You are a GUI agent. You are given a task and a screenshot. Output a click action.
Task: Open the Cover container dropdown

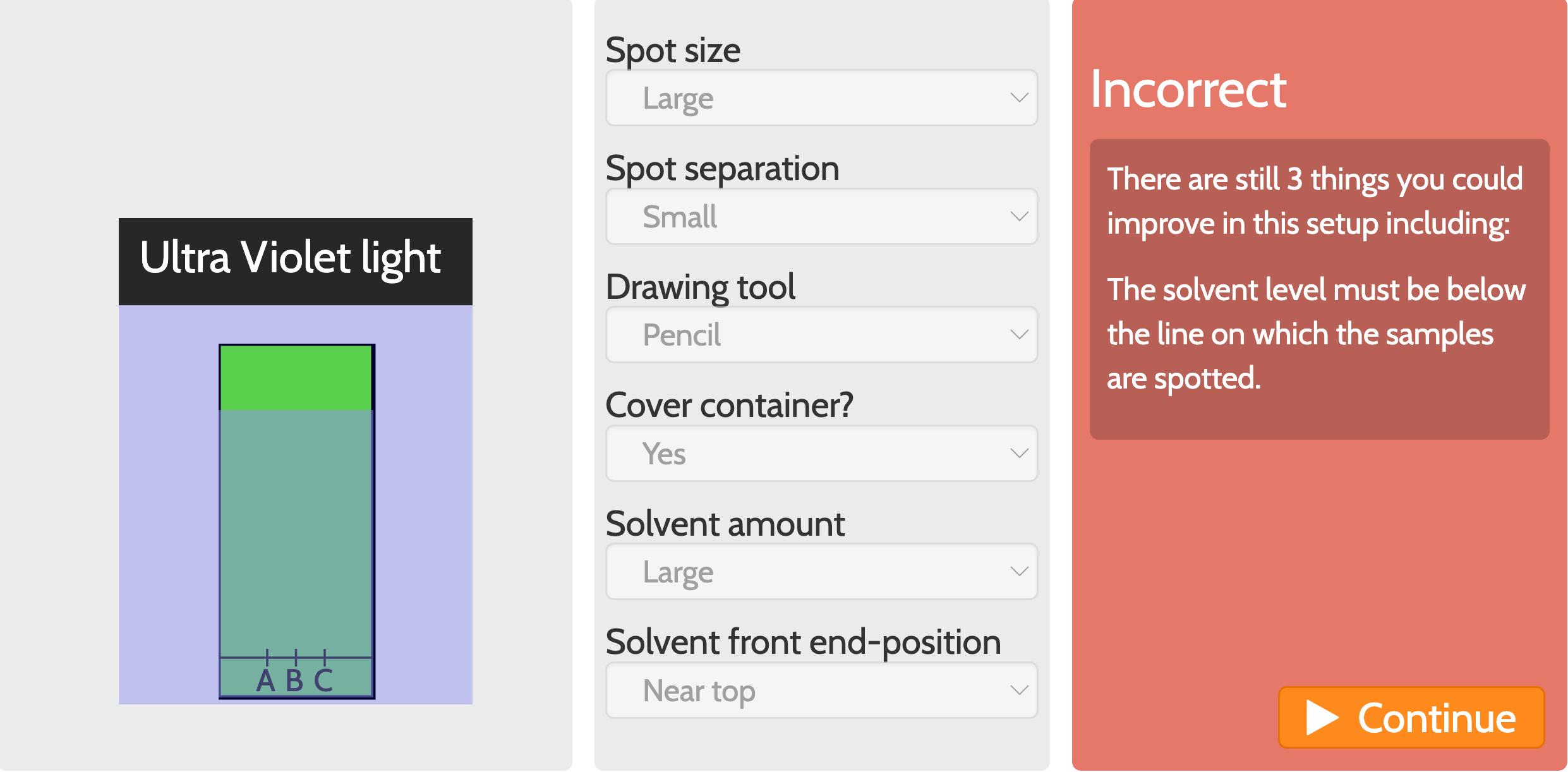coord(821,453)
